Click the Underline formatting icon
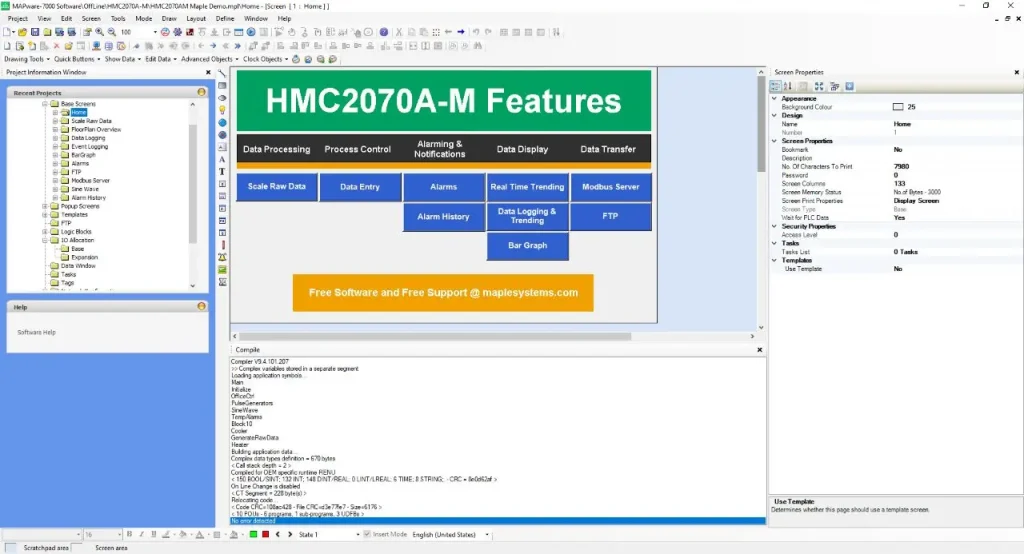The height and width of the screenshot is (554, 1024). click(x=153, y=534)
